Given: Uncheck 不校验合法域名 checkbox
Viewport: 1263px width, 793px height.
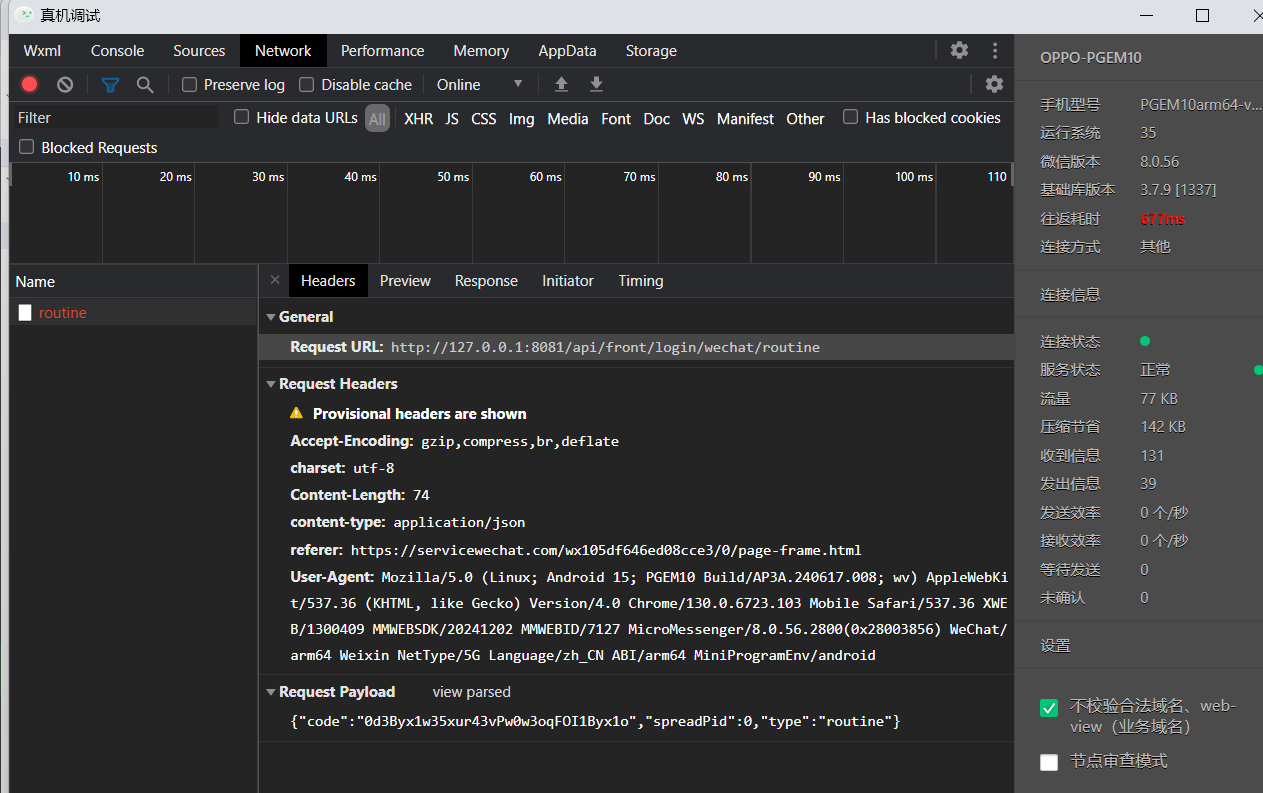Looking at the screenshot, I should 1049,708.
